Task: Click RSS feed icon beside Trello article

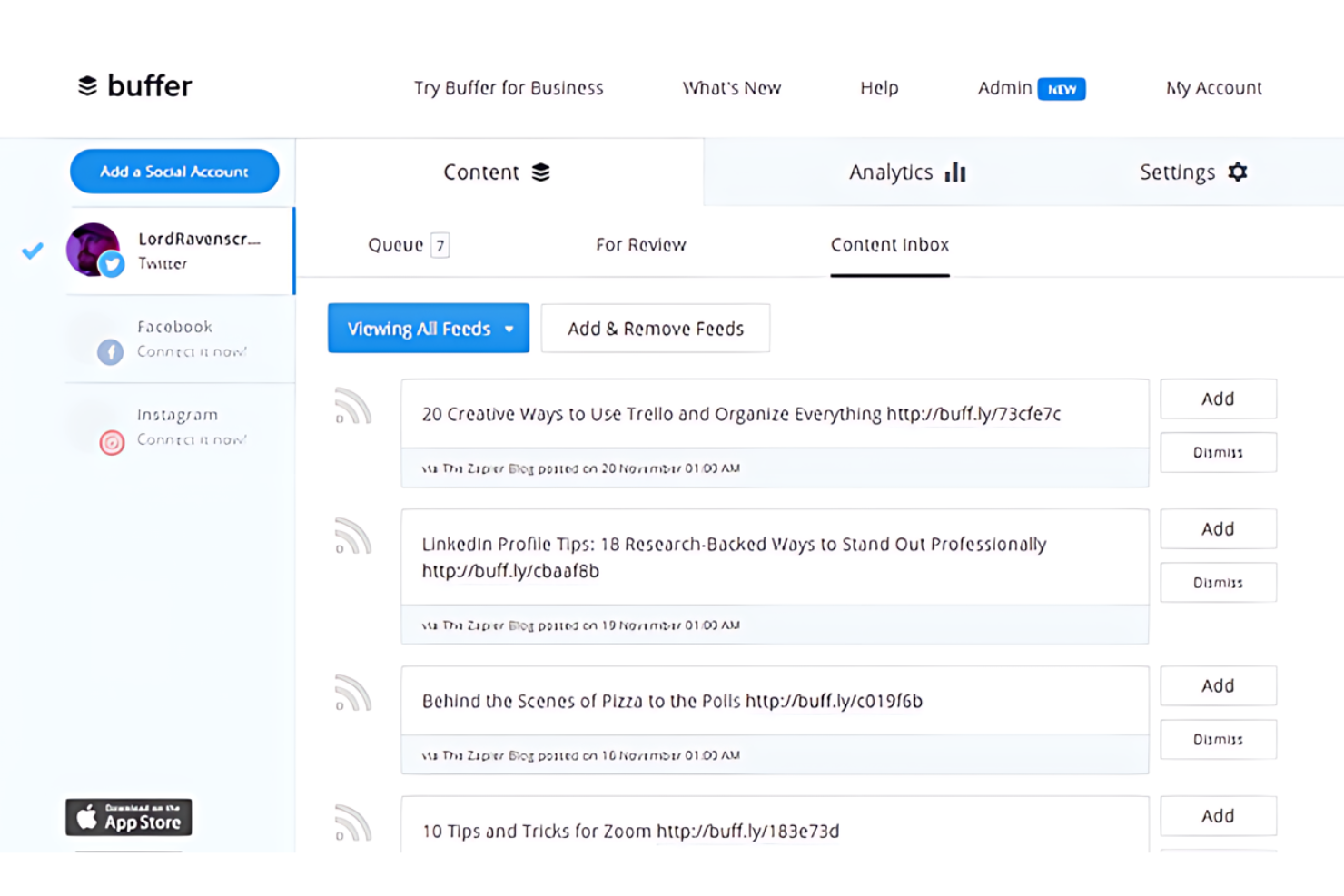Action: (352, 406)
